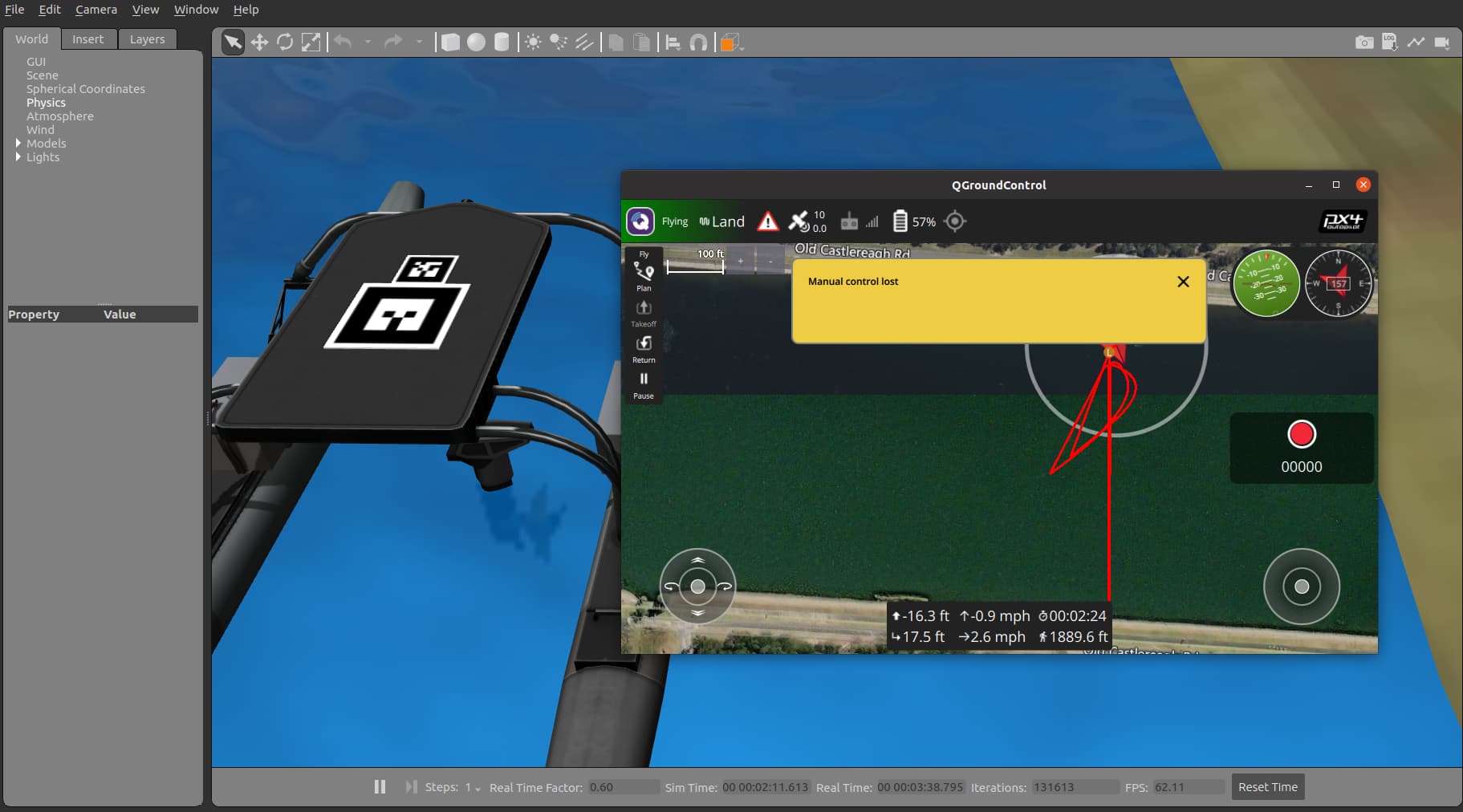Select Physics in the world tree
Image resolution: width=1463 pixels, height=812 pixels.
(46, 102)
